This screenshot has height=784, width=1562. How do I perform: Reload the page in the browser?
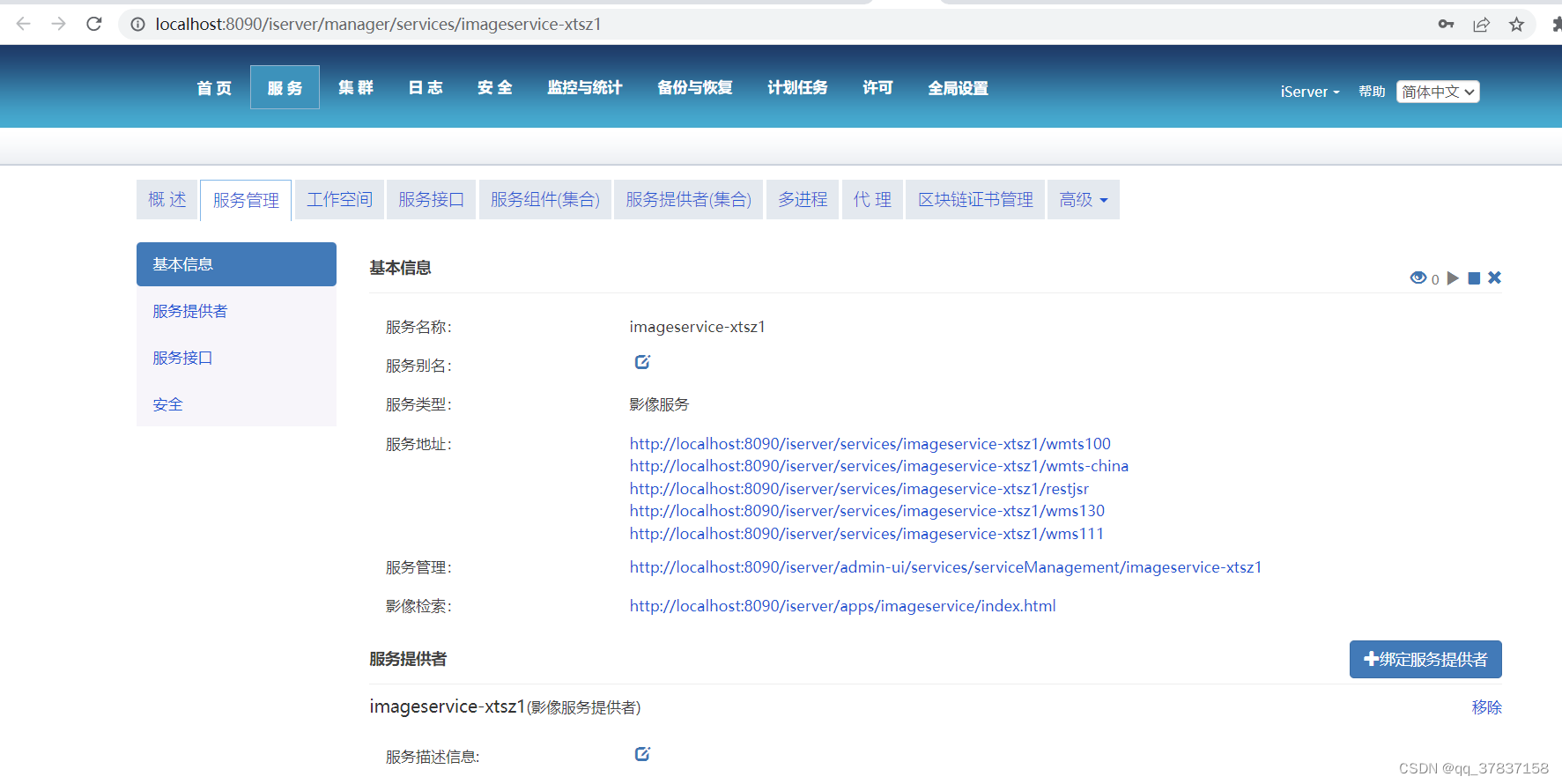94,24
